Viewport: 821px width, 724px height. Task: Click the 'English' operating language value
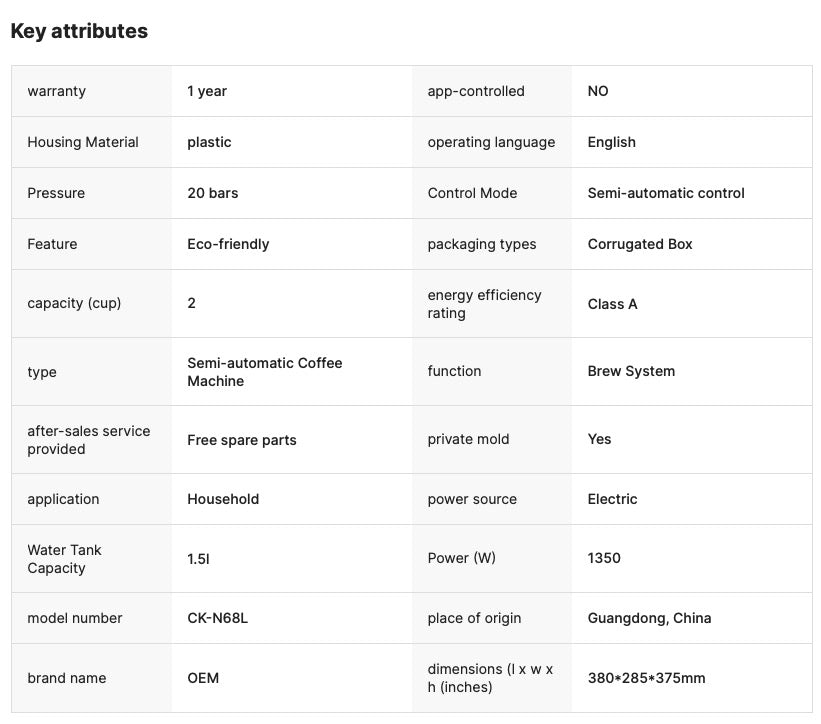pos(611,142)
